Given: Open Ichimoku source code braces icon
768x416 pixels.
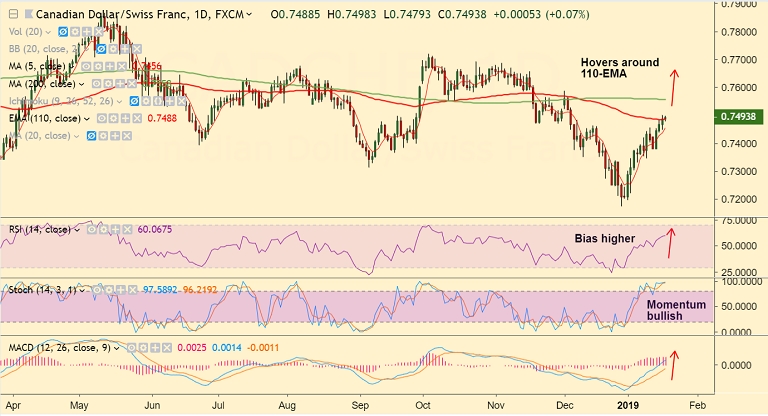Looking at the screenshot, I should [x=158, y=101].
